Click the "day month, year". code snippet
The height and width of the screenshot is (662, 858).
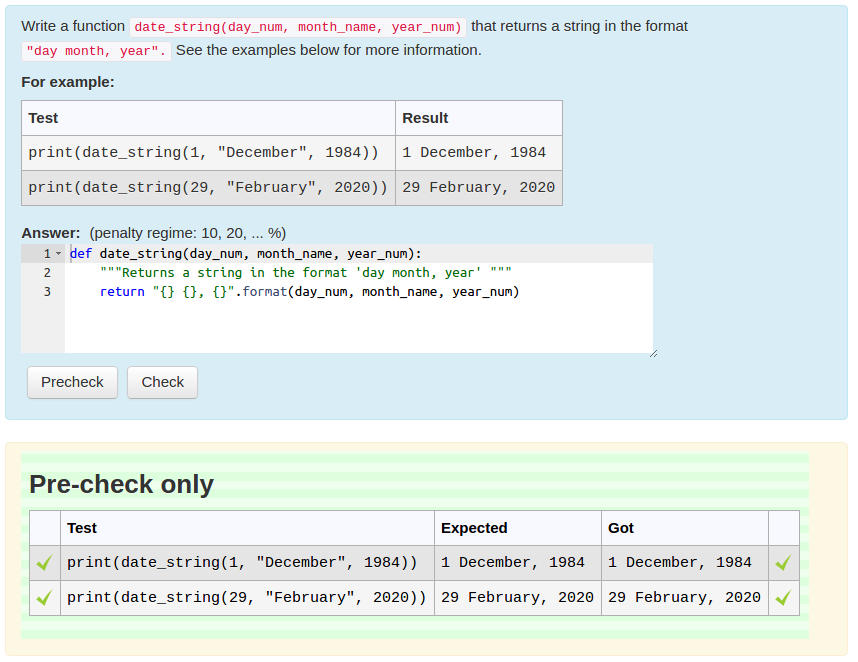(x=96, y=51)
